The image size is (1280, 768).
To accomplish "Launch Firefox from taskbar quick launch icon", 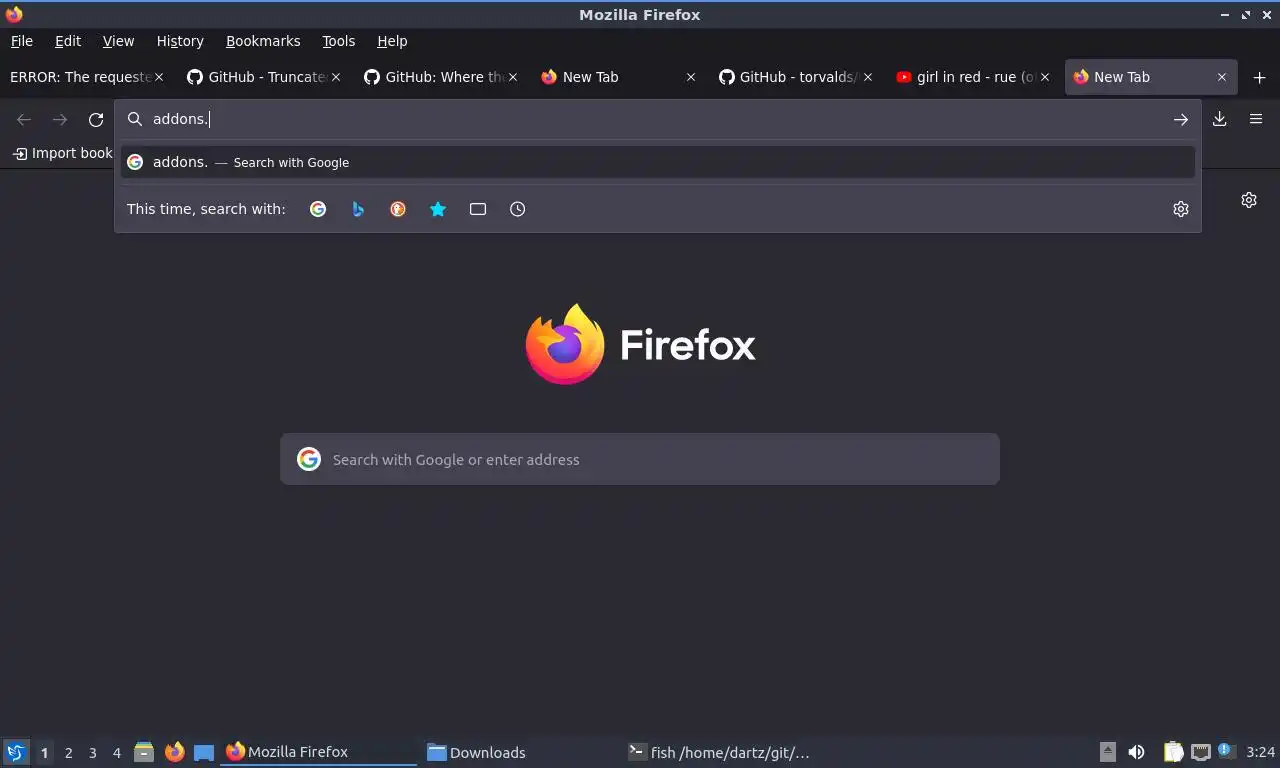I will [x=175, y=752].
